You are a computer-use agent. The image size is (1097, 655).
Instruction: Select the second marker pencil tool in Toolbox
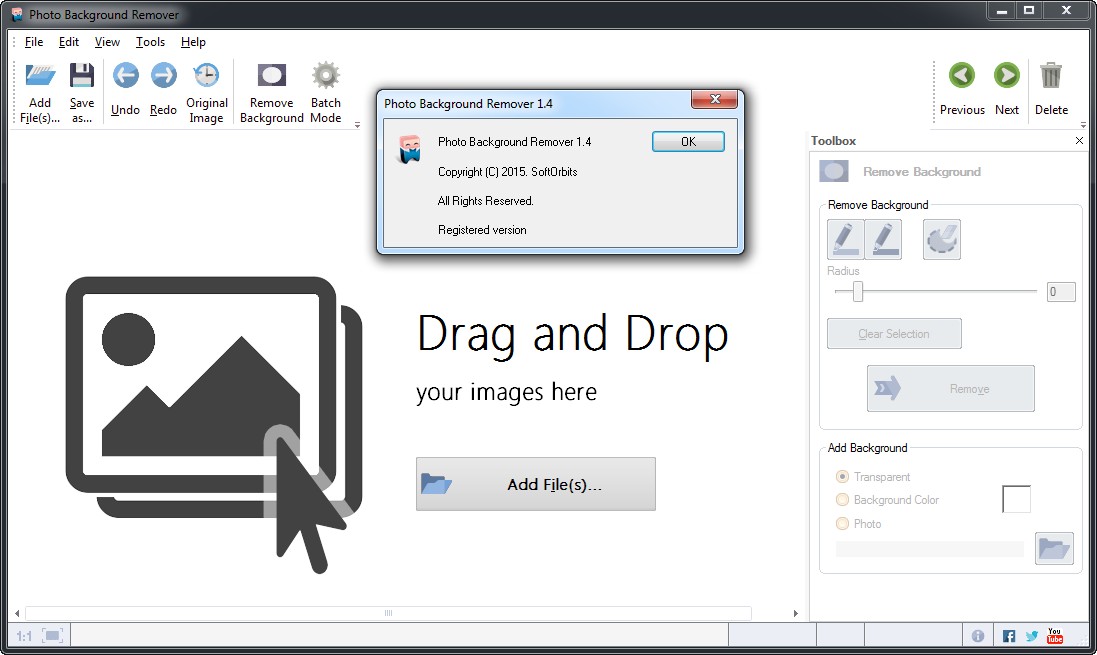coord(883,239)
